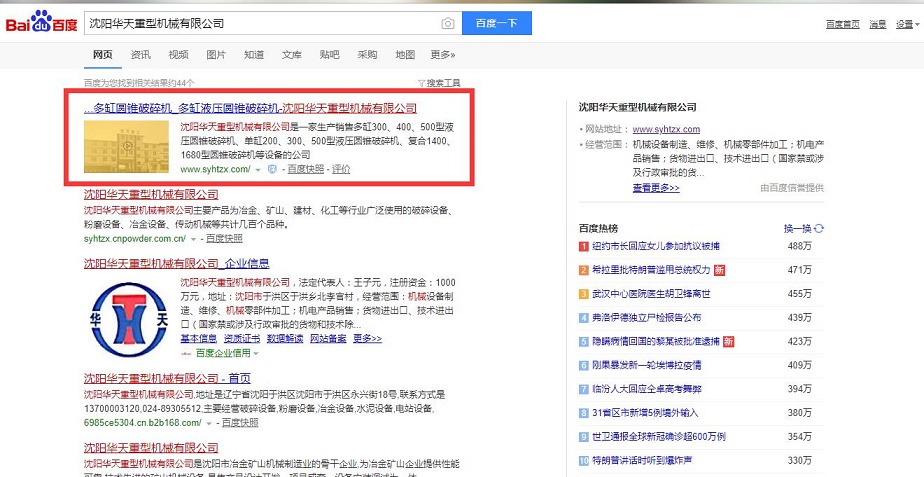Expand arrow next to syhtzx.cnpowder.com.cn

point(193,239)
